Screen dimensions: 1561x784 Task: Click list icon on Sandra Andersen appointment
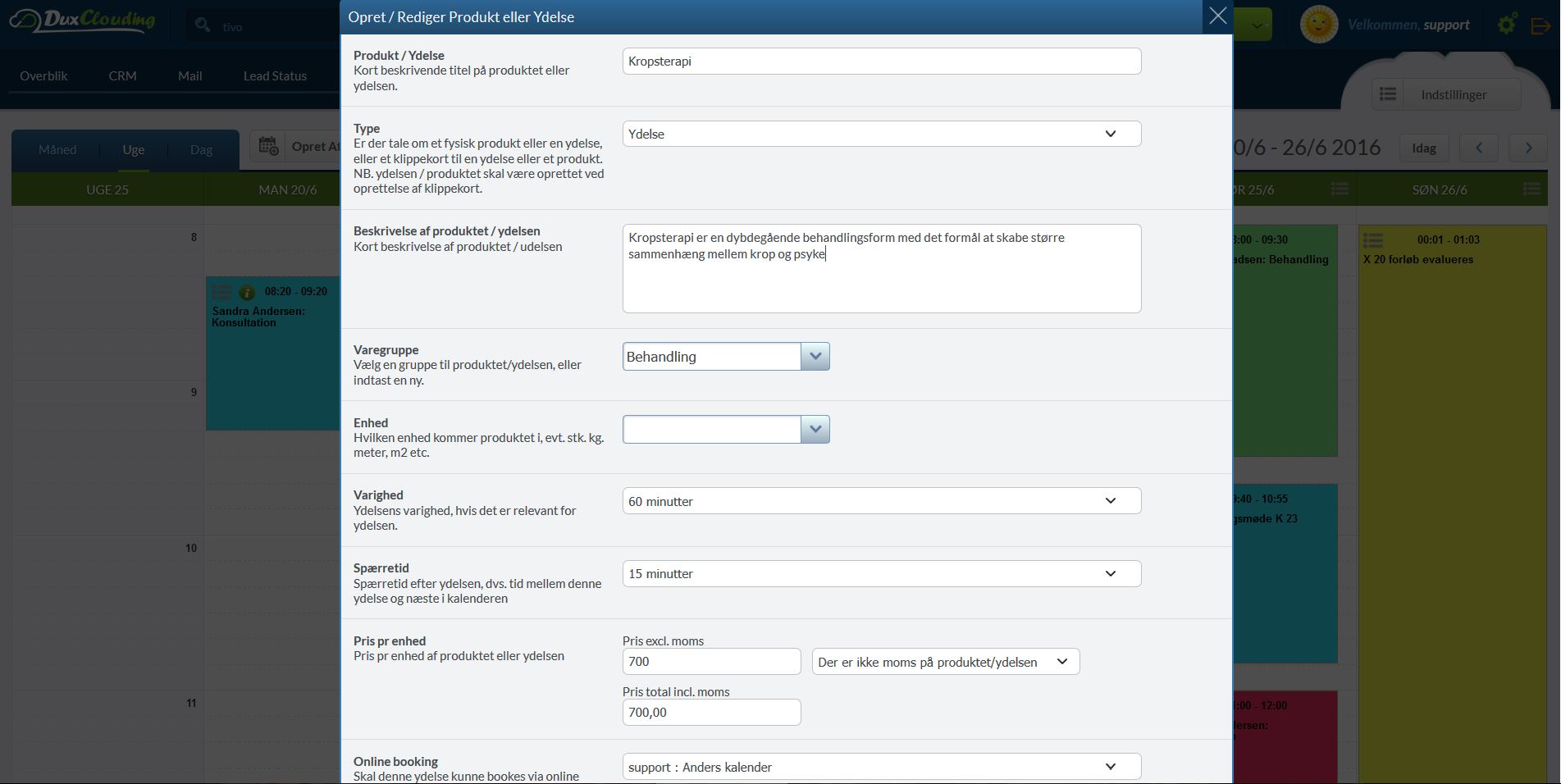(221, 292)
